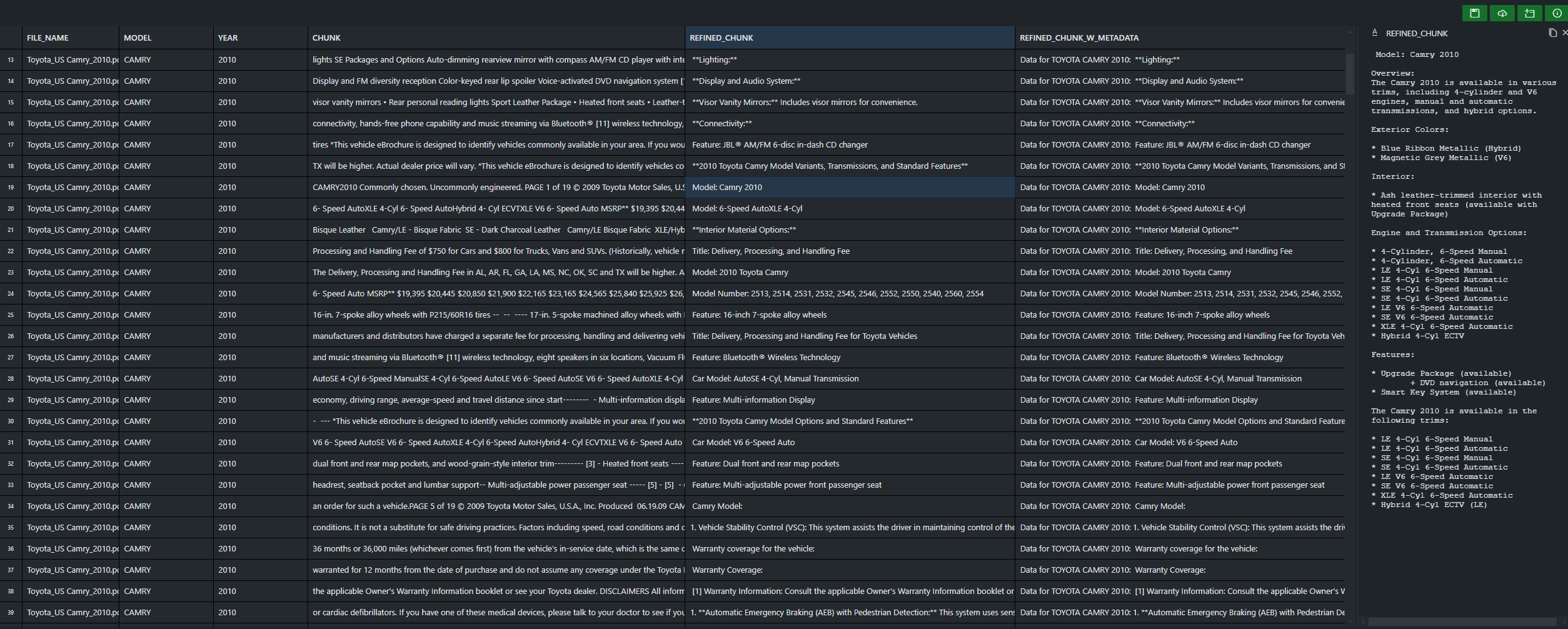Click the table scrollbar up arrow
The image size is (1568, 629).
[1350, 31]
